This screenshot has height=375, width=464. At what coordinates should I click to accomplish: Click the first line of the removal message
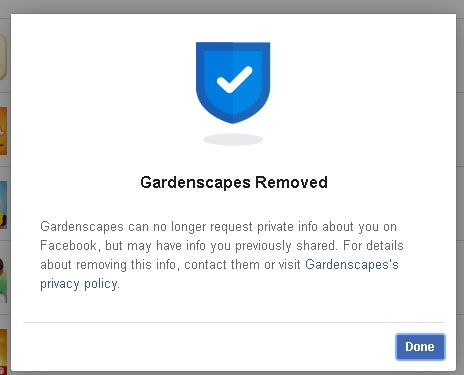218,227
